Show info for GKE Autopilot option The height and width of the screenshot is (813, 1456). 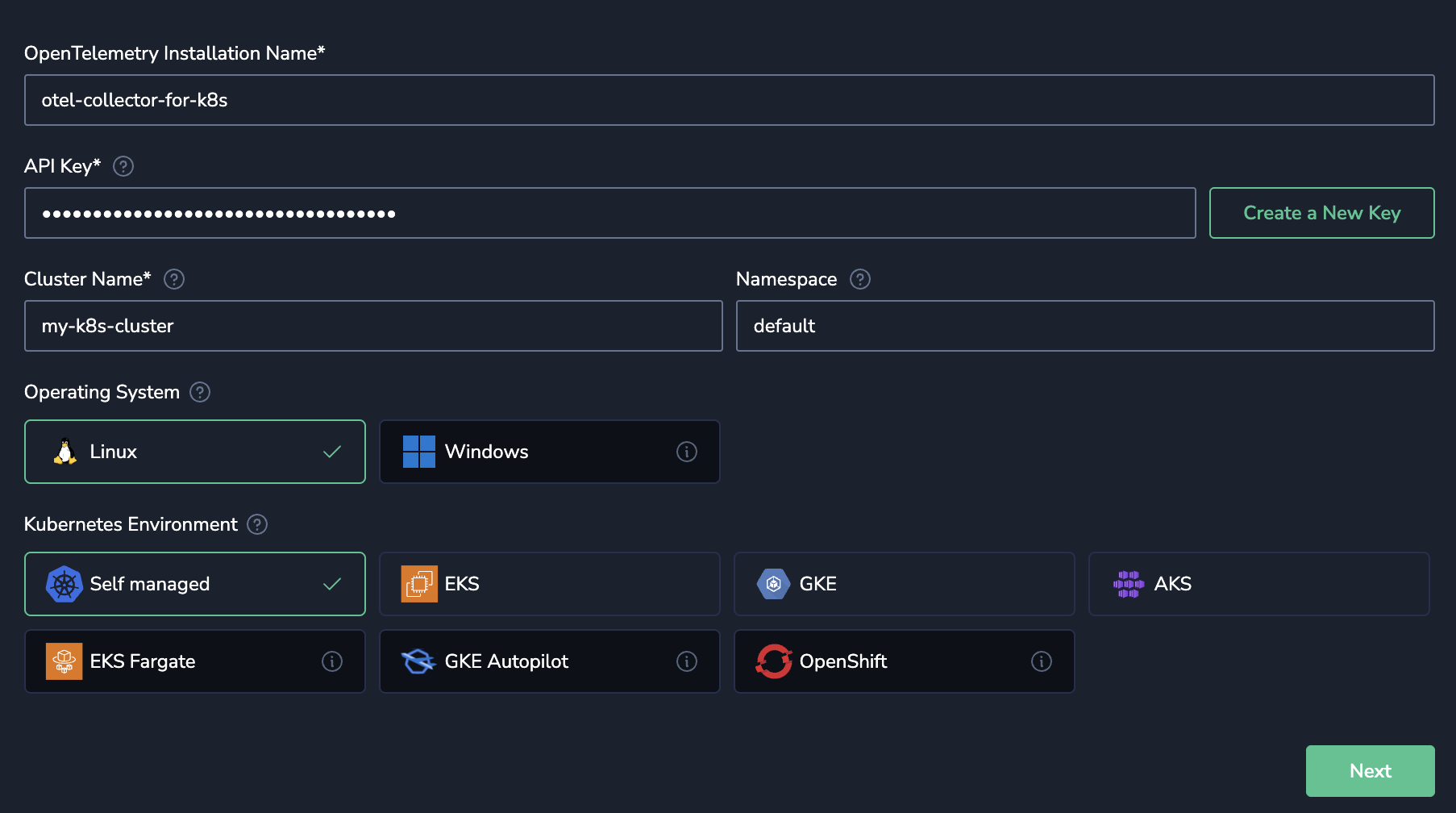[686, 661]
